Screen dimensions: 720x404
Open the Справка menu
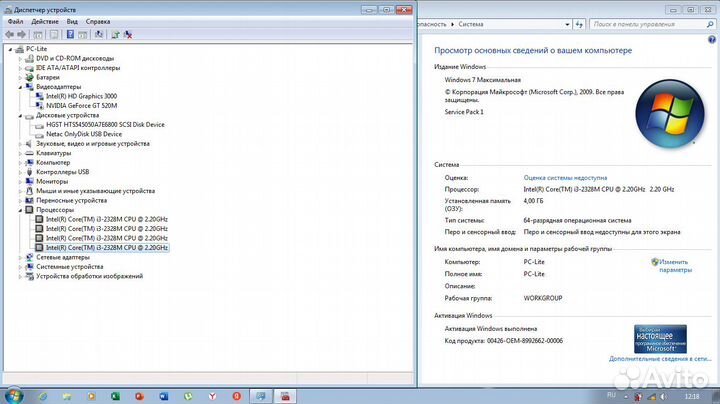[98, 22]
